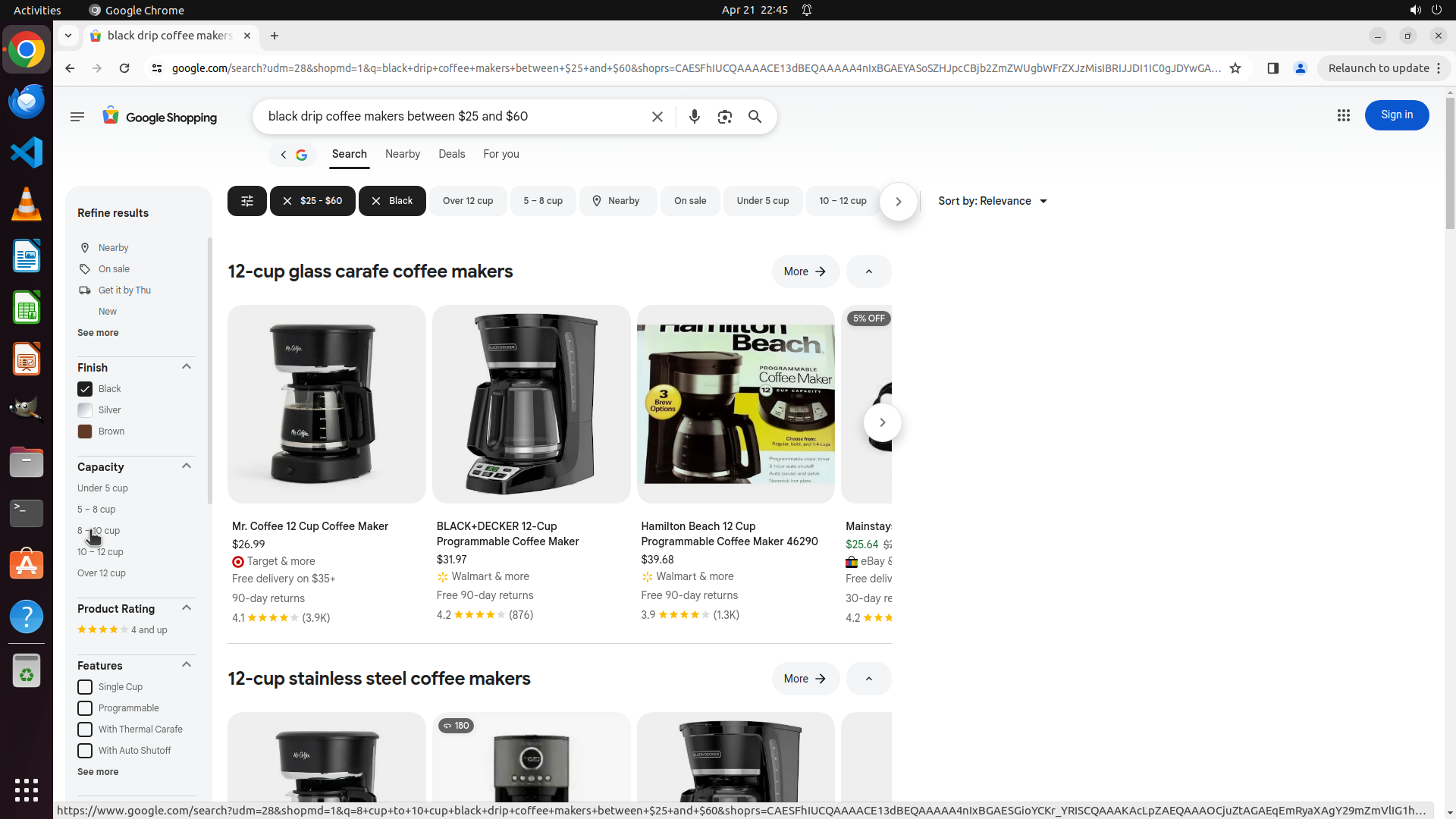Click the blue Sign in button
This screenshot has width=1456, height=819.
[x=1396, y=115]
